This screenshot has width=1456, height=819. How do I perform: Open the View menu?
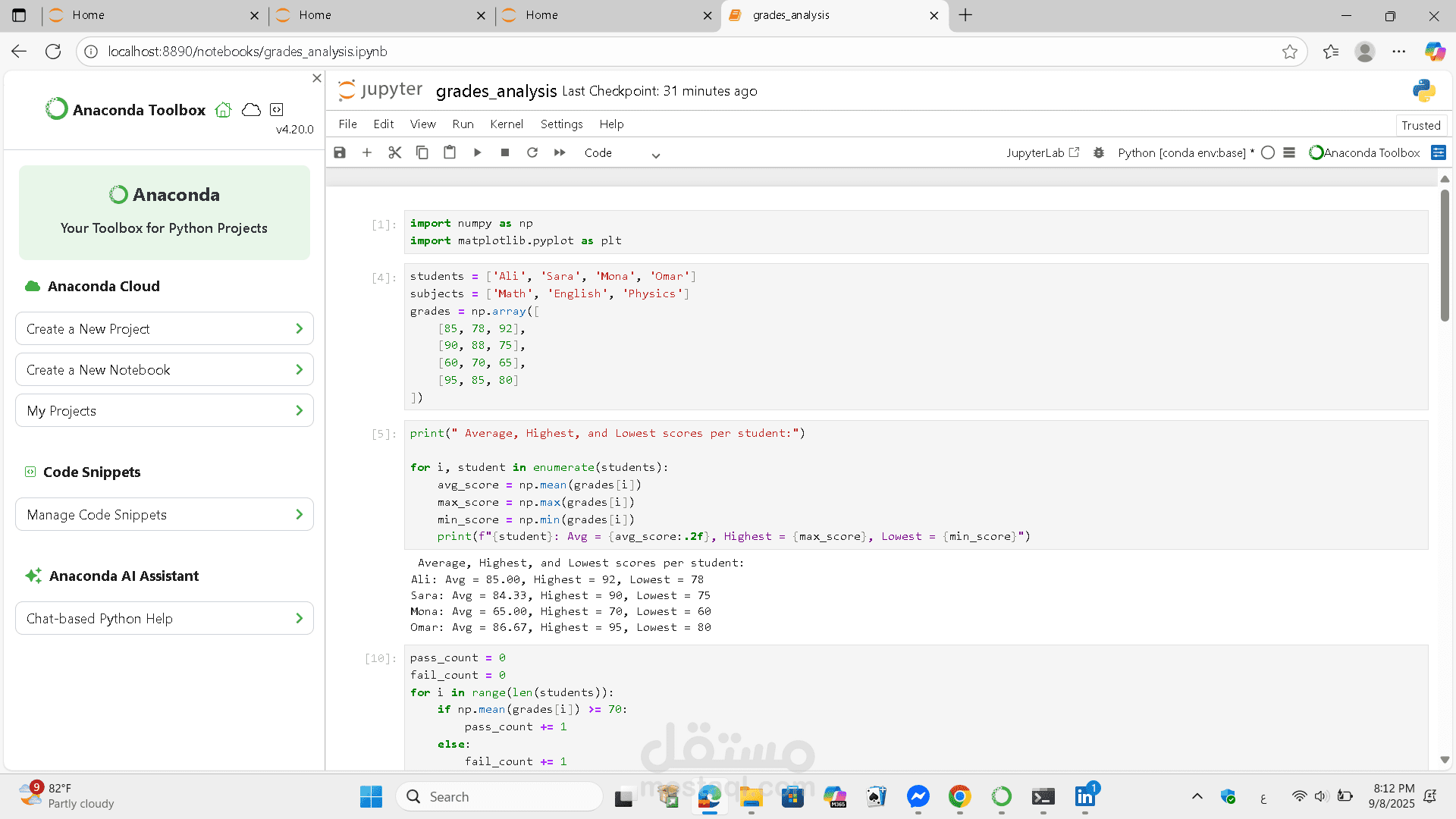[x=422, y=124]
